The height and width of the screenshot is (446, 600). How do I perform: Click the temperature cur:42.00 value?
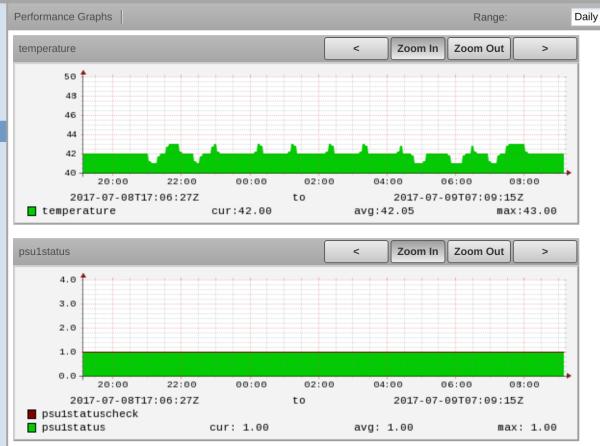[241, 211]
